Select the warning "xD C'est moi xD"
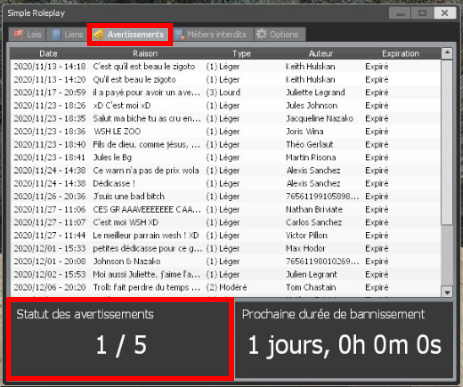 pos(225,105)
